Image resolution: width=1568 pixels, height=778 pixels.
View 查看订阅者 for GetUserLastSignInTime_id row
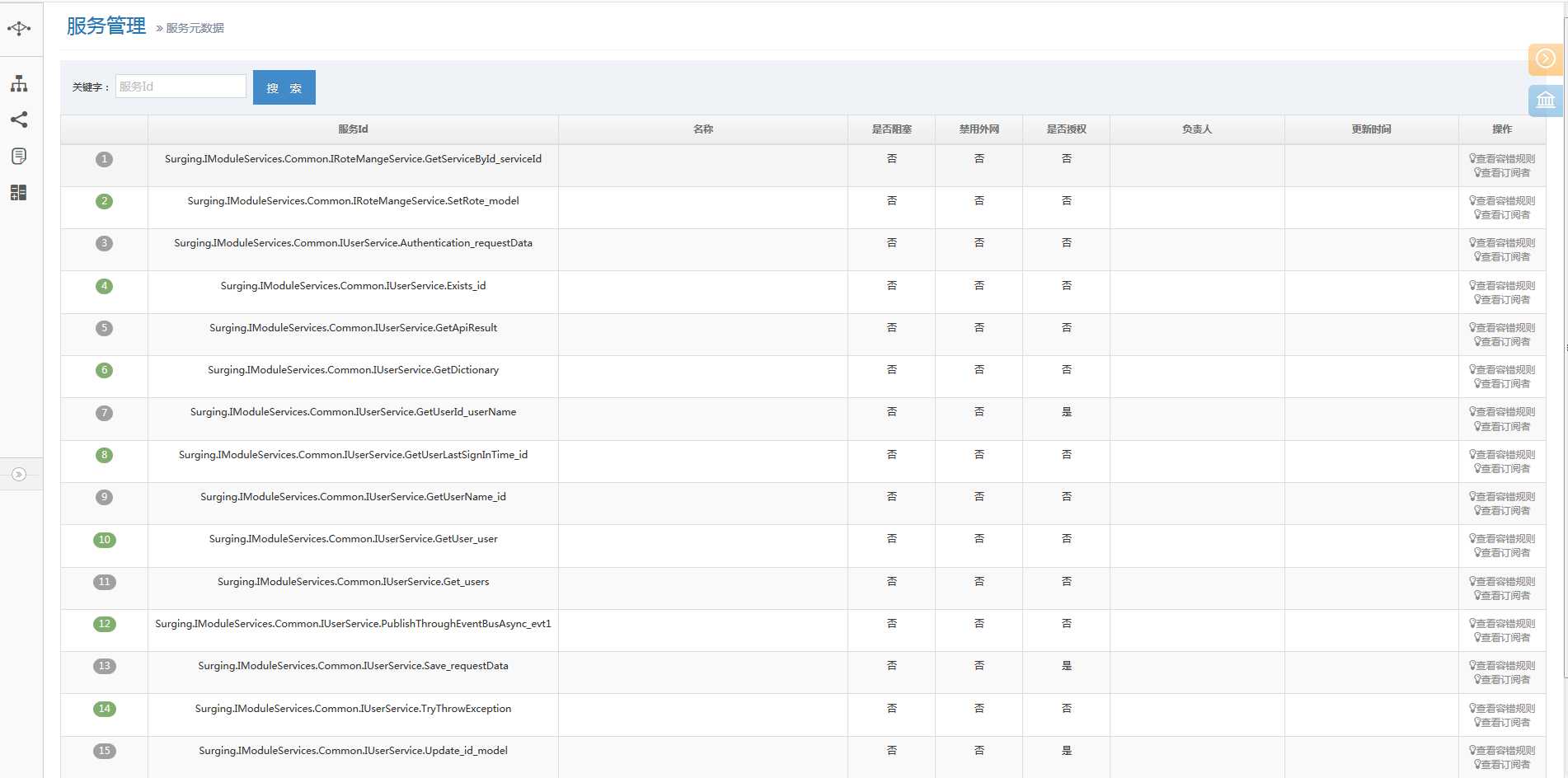(x=1502, y=469)
